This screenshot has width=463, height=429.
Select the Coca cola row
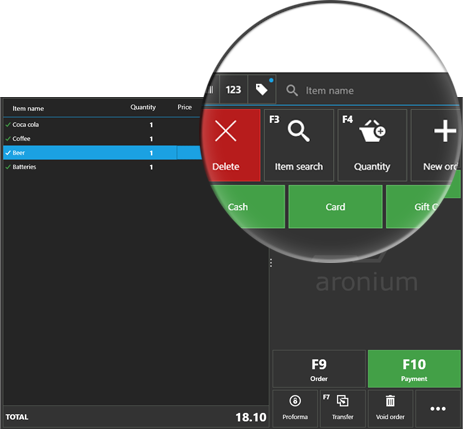(x=103, y=125)
